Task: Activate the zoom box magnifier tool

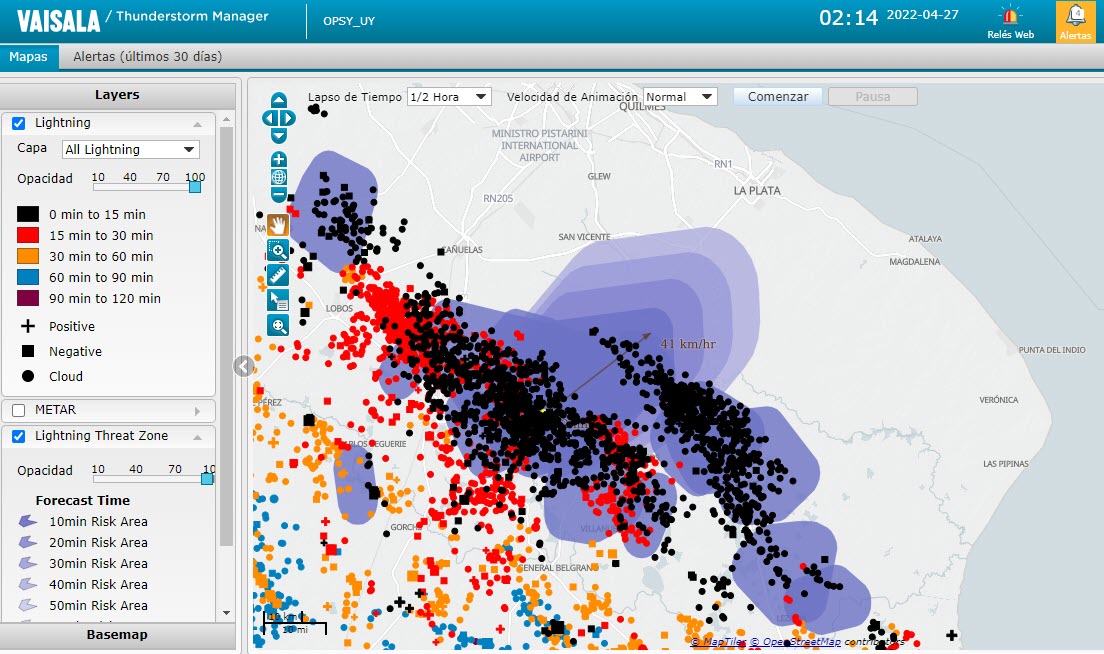Action: [278, 250]
